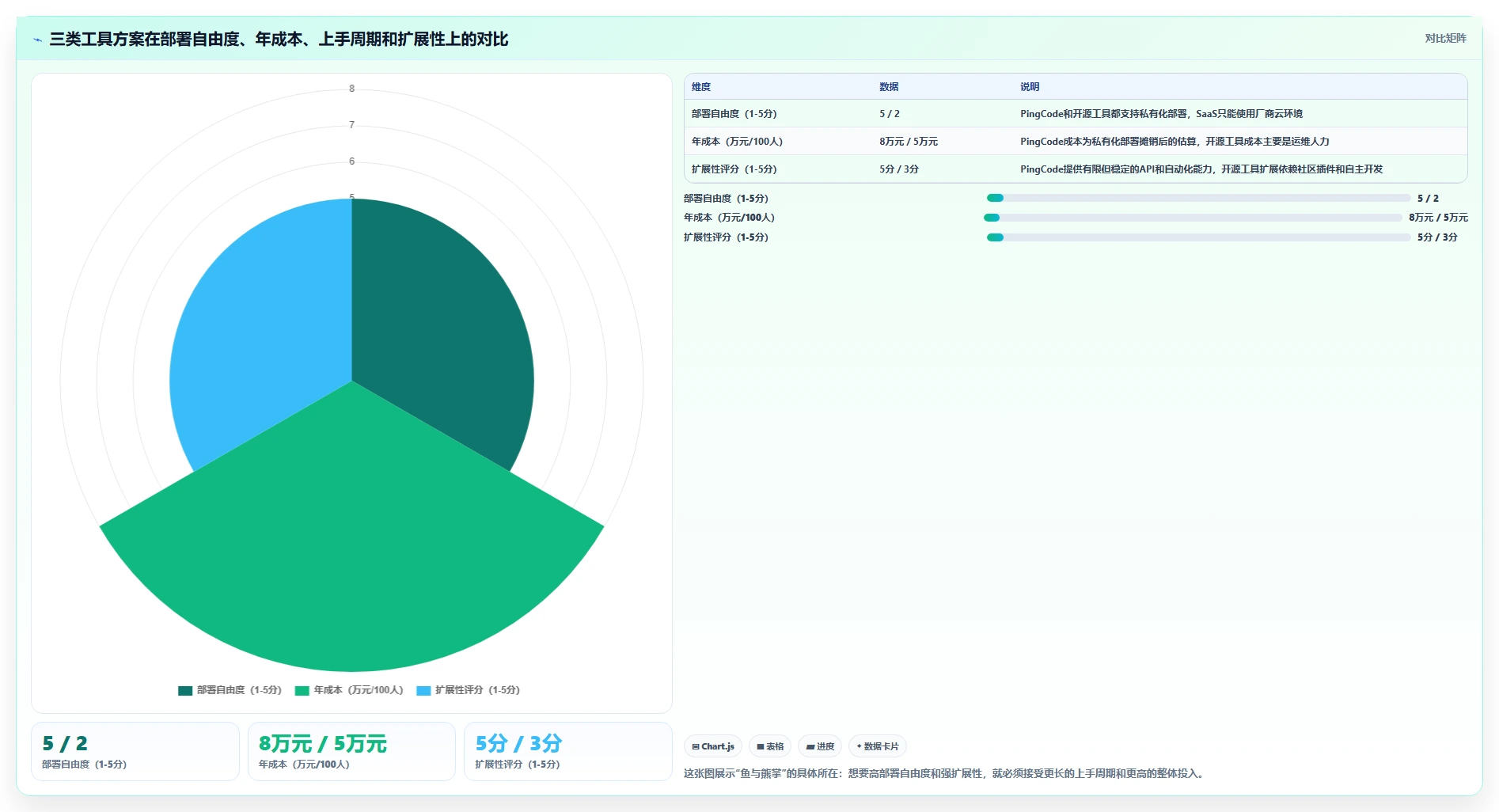Click progress value label 8万元 / 5万元

click(x=1438, y=218)
